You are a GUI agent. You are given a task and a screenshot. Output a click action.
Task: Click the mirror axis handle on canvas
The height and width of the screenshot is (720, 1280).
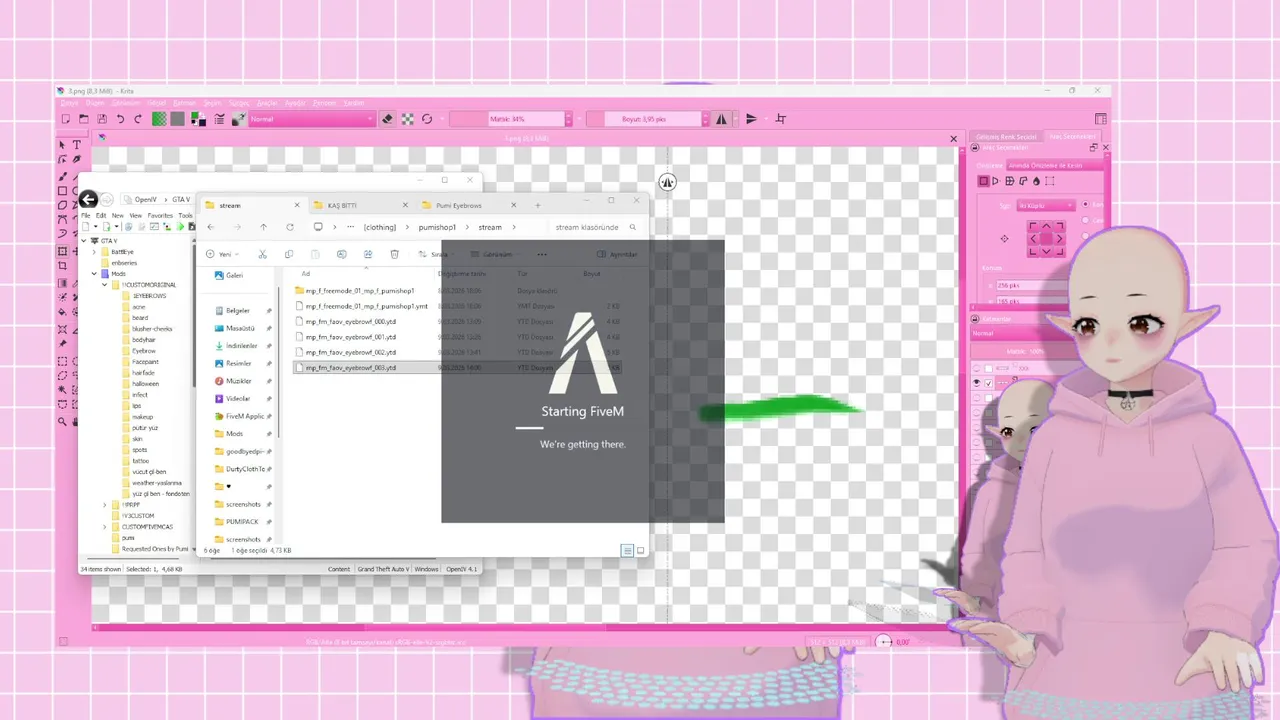(667, 182)
